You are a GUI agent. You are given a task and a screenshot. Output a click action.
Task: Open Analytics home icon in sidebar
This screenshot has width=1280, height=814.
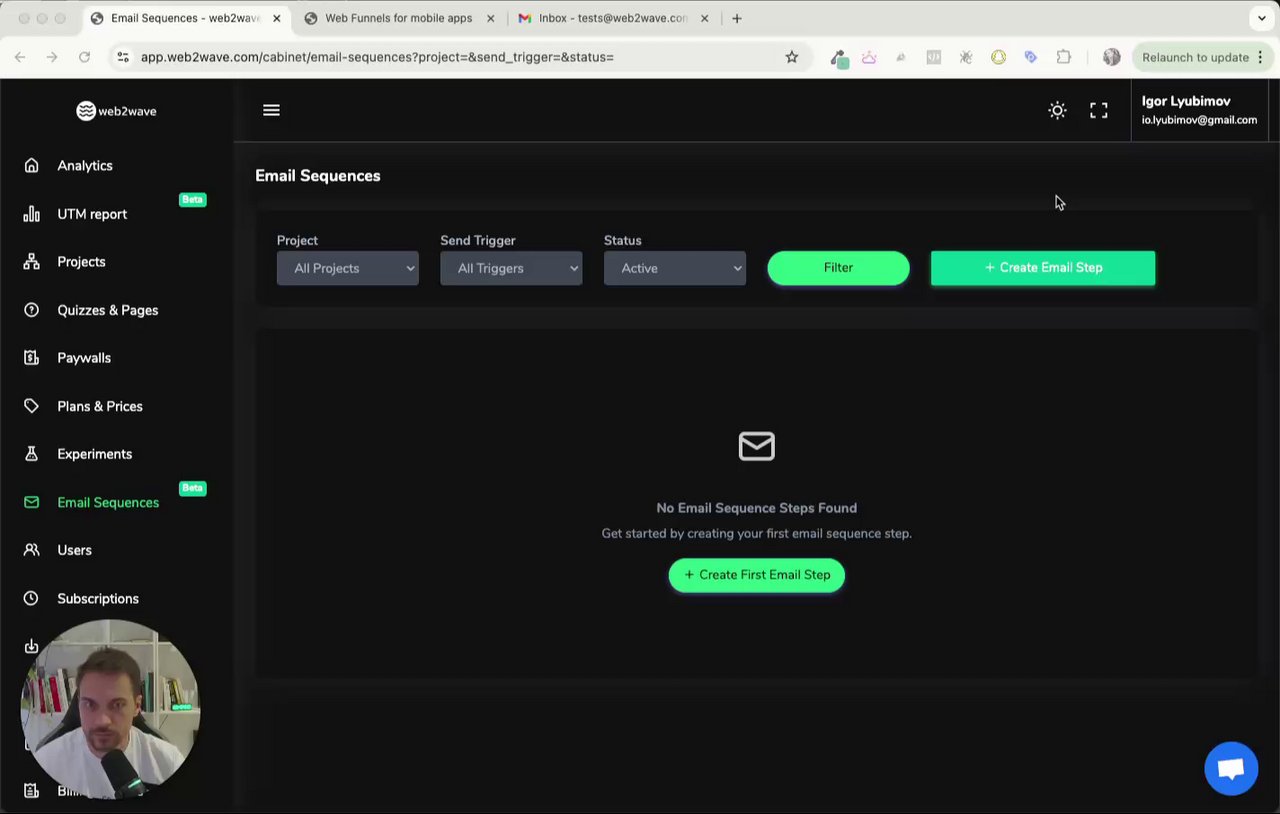(32, 166)
